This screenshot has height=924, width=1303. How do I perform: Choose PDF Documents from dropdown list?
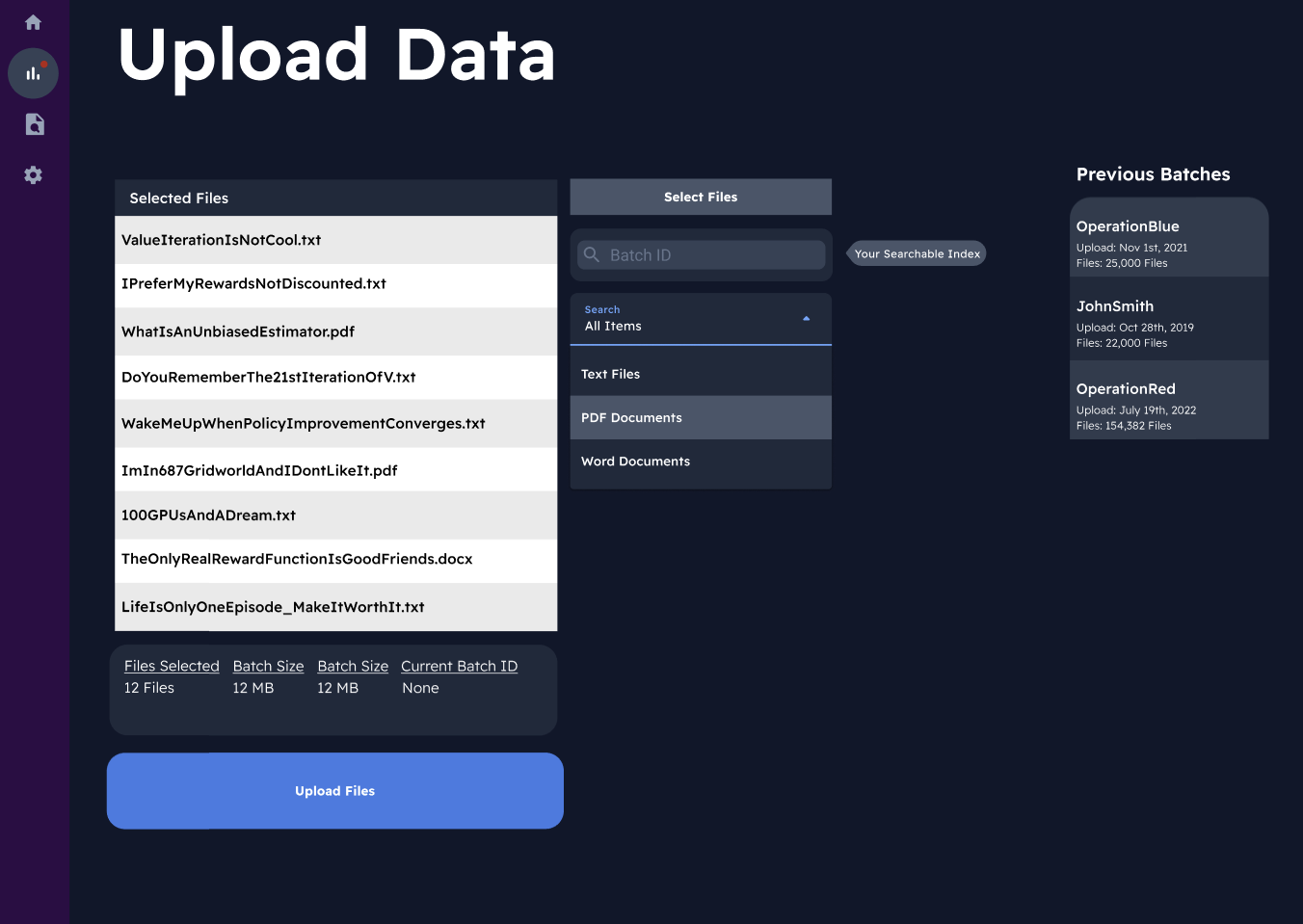point(701,417)
